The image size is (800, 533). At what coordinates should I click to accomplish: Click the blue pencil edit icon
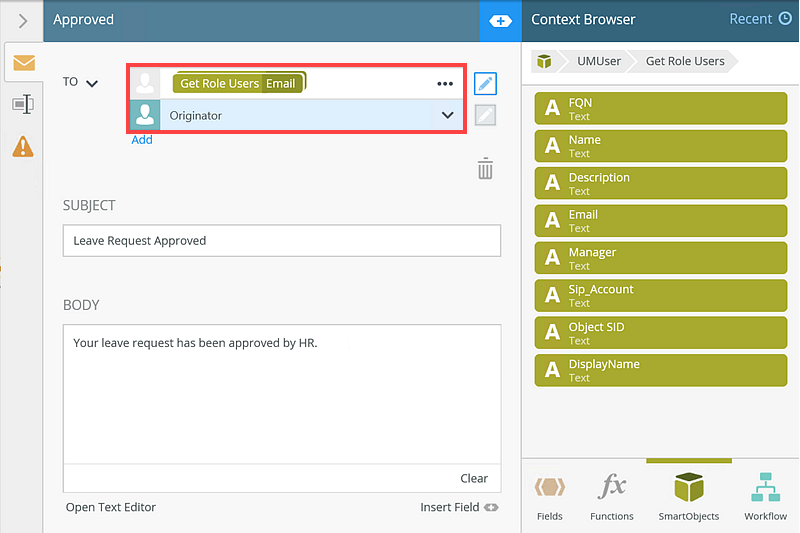[x=485, y=84]
